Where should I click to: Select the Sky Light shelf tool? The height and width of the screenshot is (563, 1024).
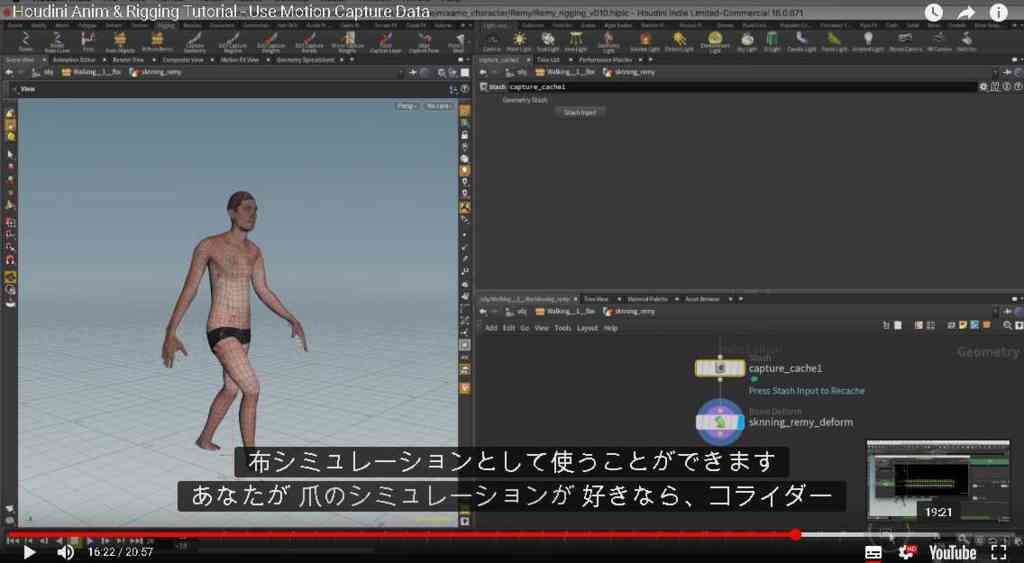tap(747, 42)
